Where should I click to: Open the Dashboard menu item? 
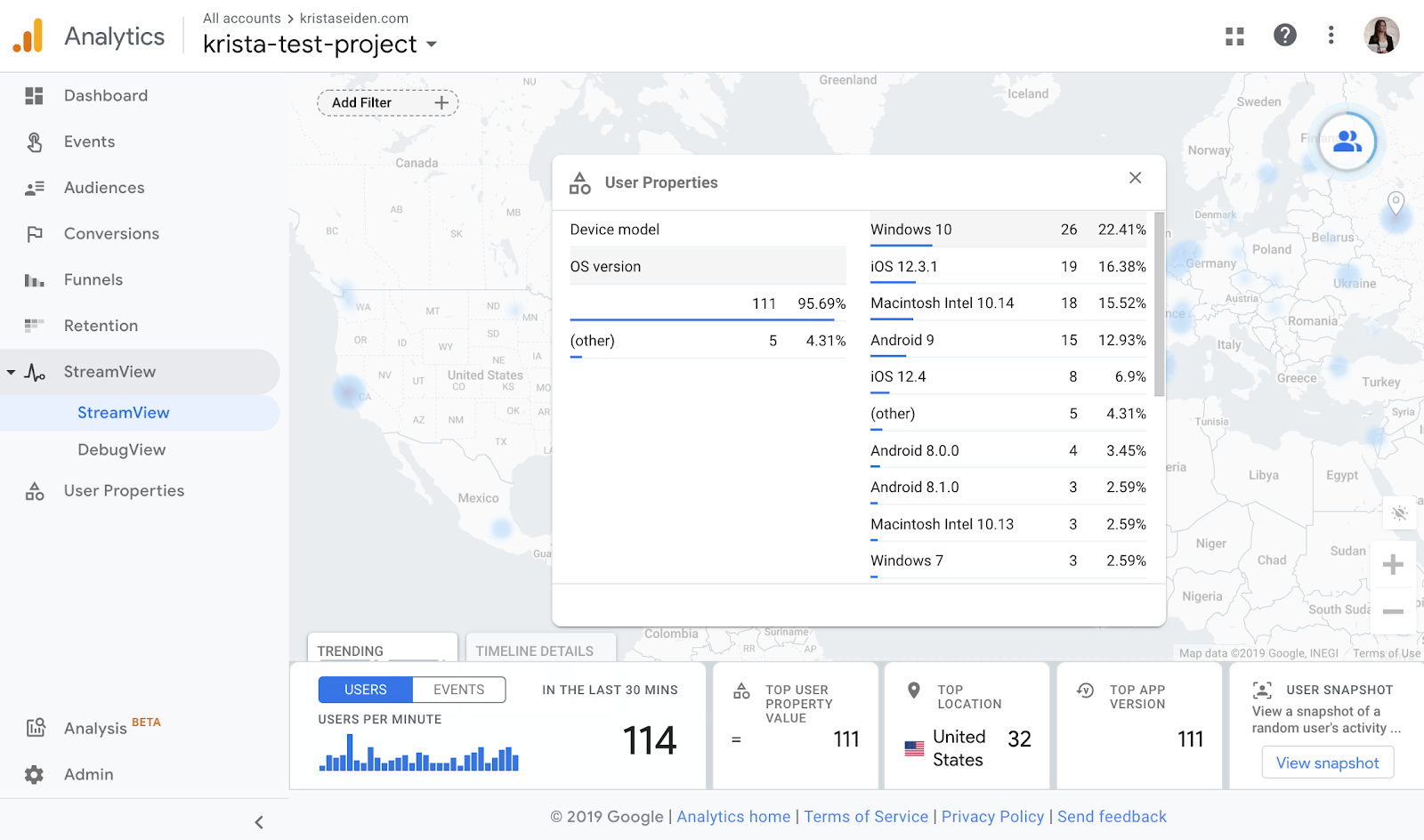click(106, 95)
